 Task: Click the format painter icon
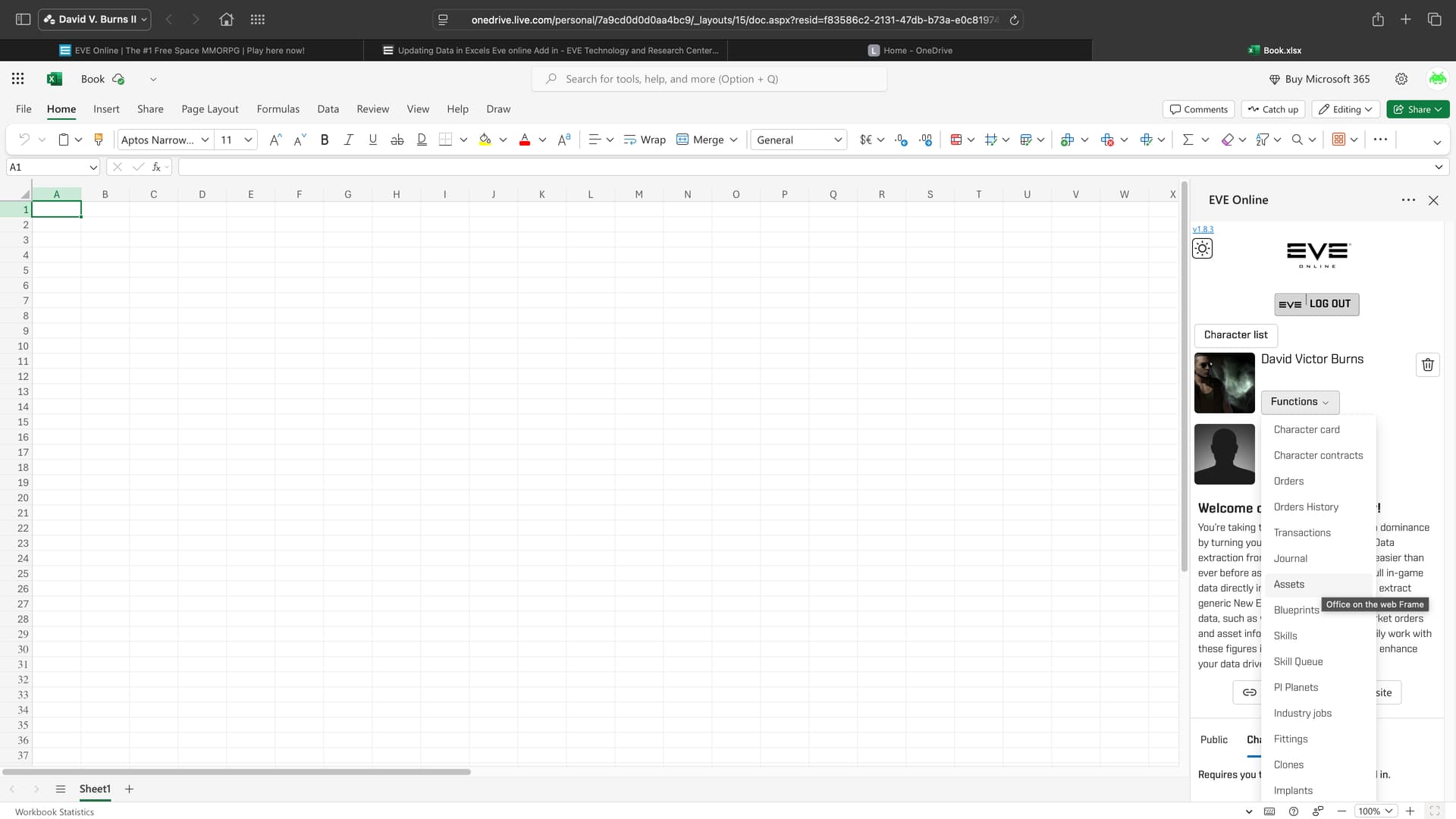[98, 140]
